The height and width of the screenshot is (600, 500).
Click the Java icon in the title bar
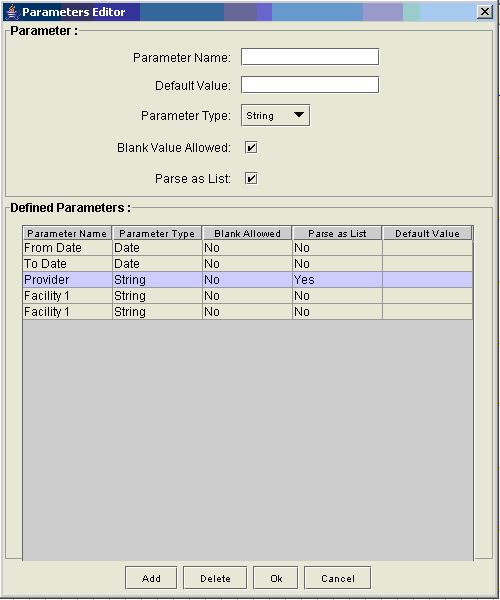(12, 11)
